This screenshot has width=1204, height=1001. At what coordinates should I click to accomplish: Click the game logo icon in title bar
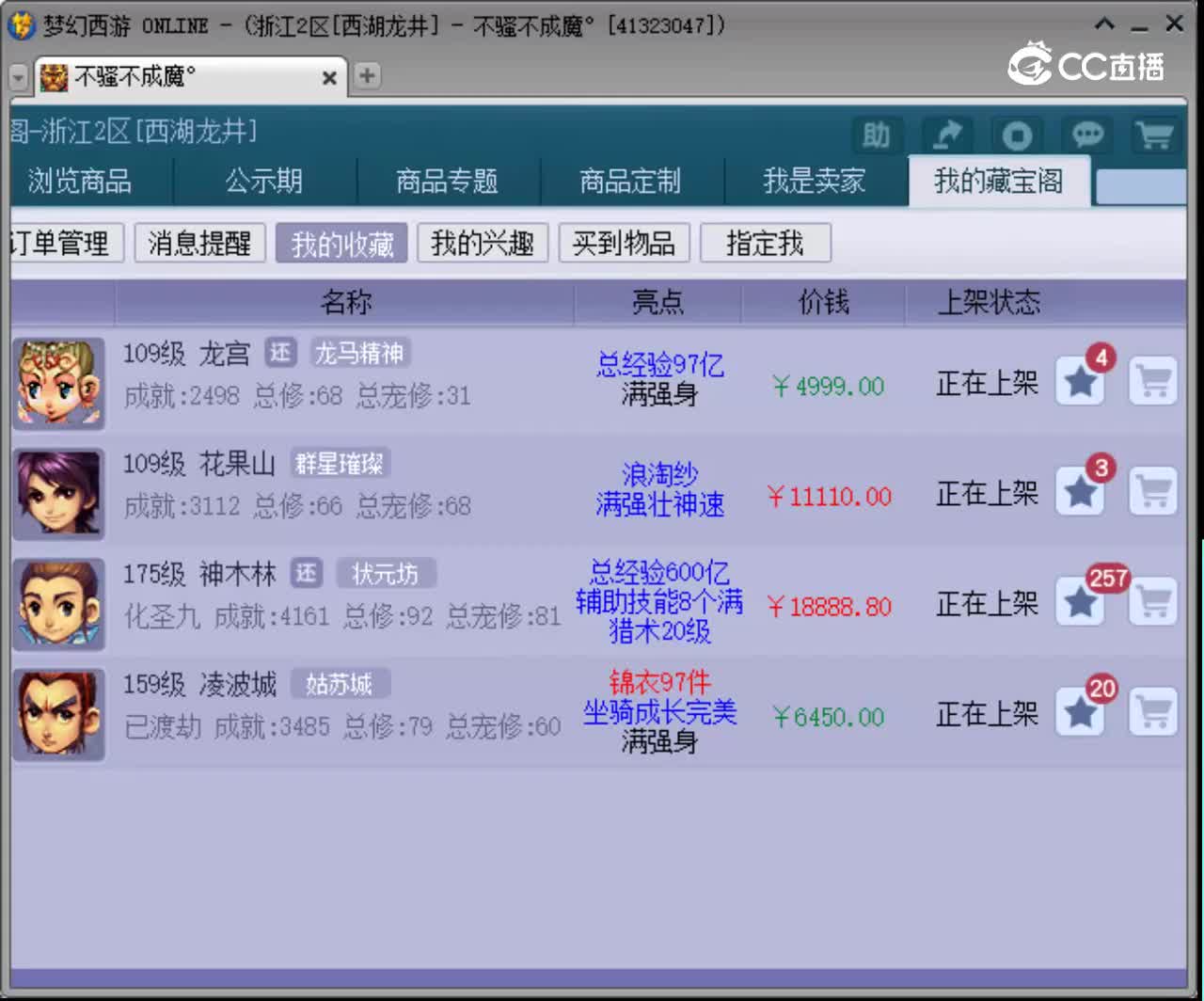point(21,24)
